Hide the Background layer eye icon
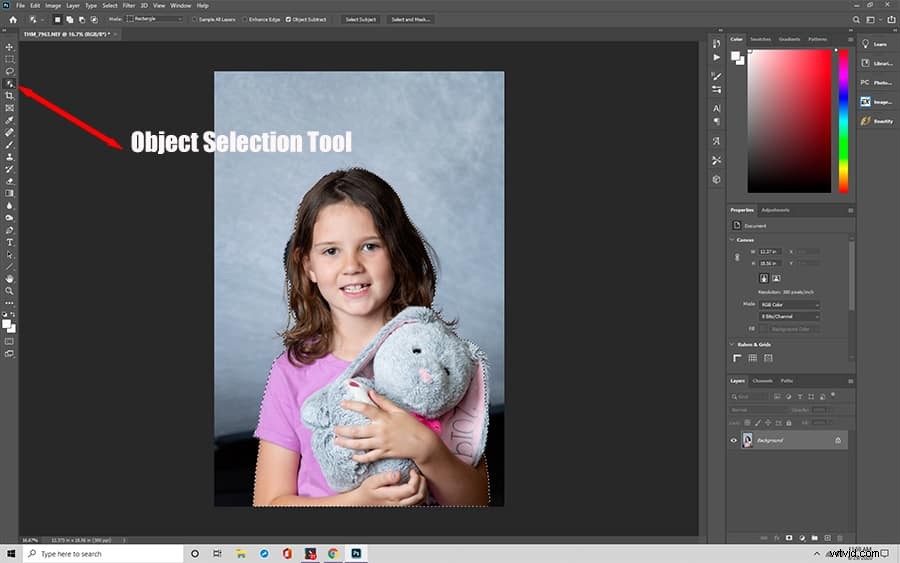The height and width of the screenshot is (563, 900). pos(734,441)
